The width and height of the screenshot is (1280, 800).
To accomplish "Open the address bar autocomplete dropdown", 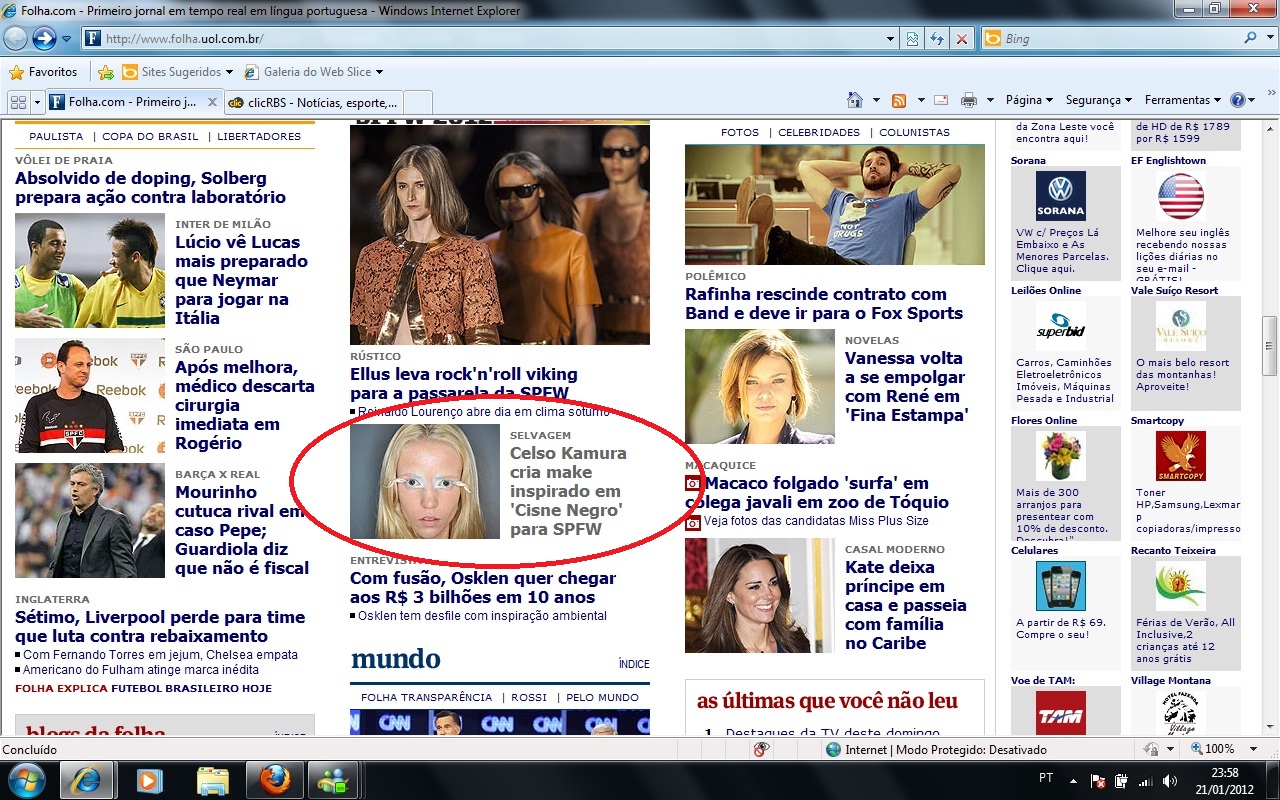I will click(x=891, y=39).
